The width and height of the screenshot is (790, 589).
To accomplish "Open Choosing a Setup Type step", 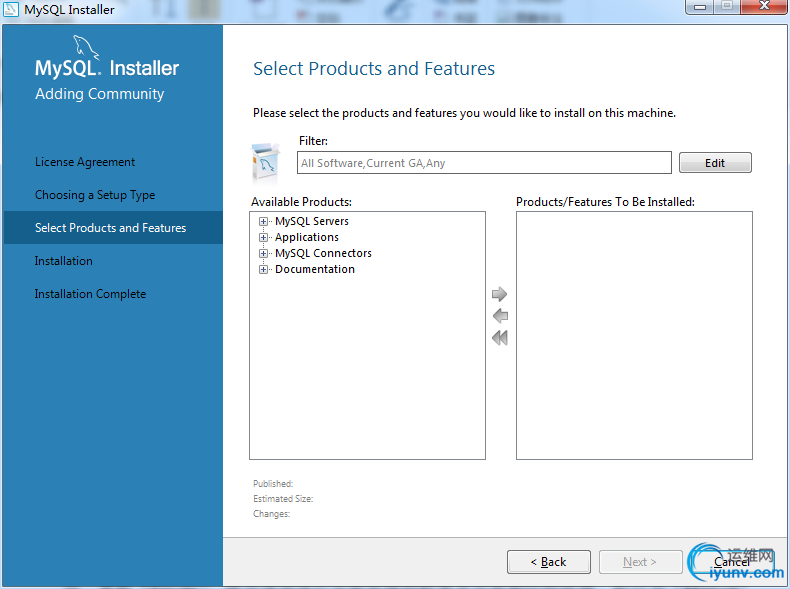I will (x=95, y=195).
